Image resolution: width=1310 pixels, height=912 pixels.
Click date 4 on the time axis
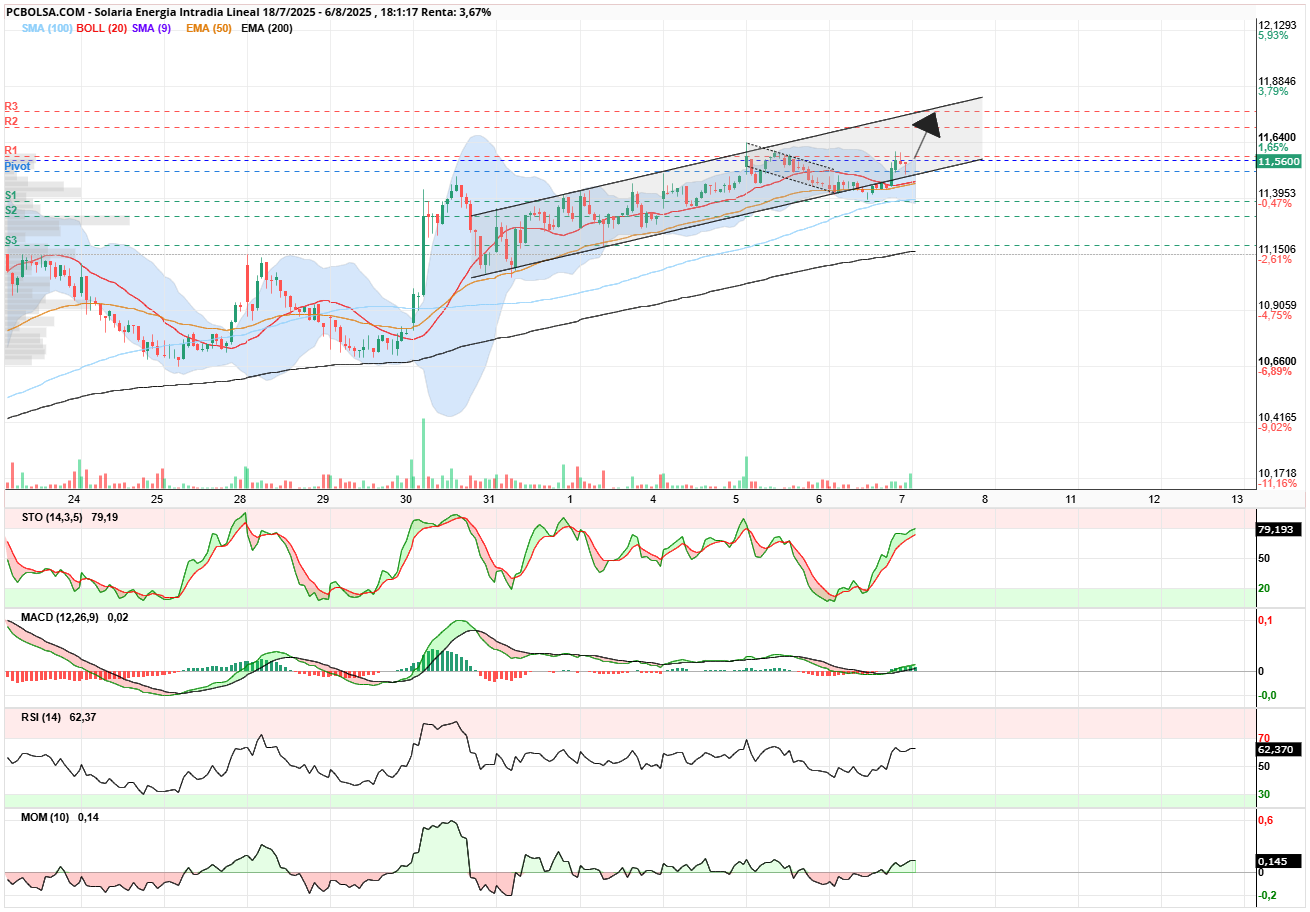point(653,498)
